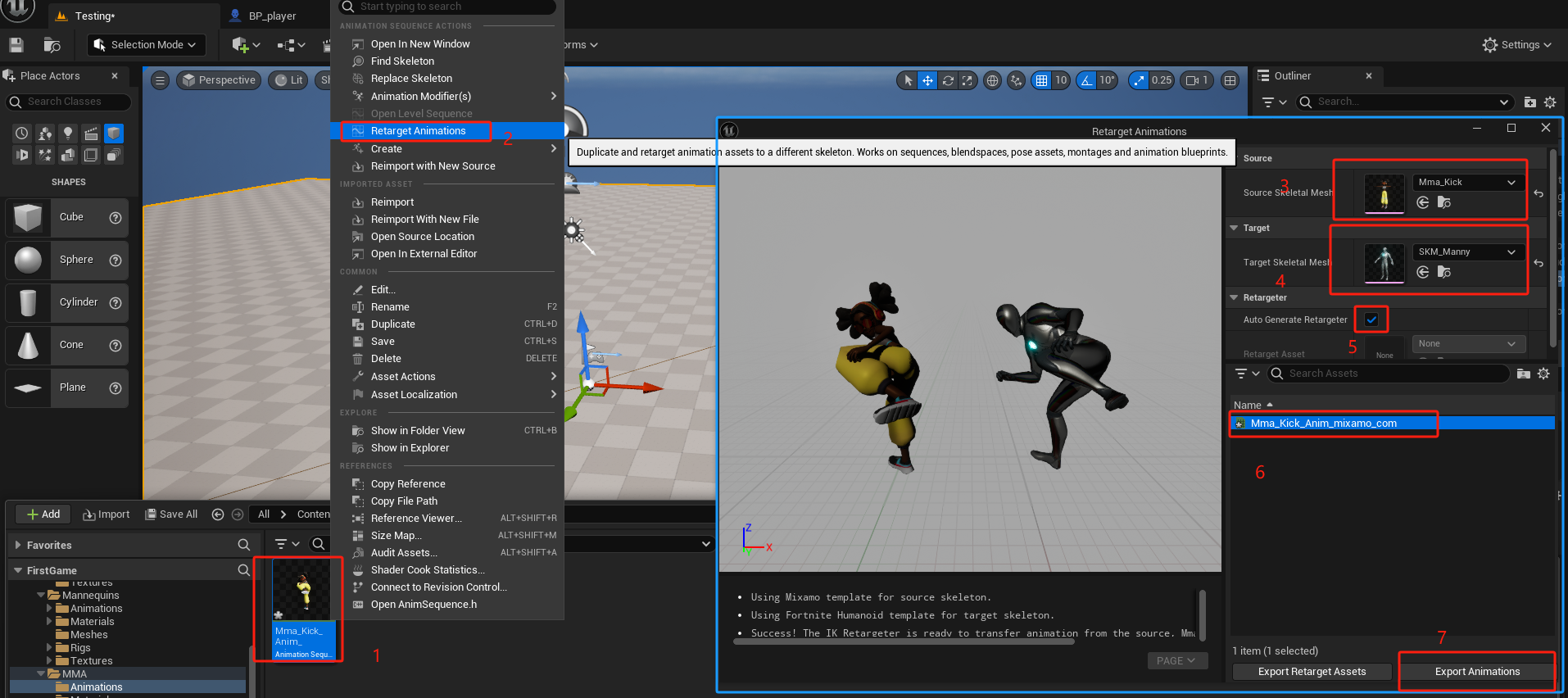1568x698 pixels.
Task: Click the Export Animations button
Action: [1477, 672]
